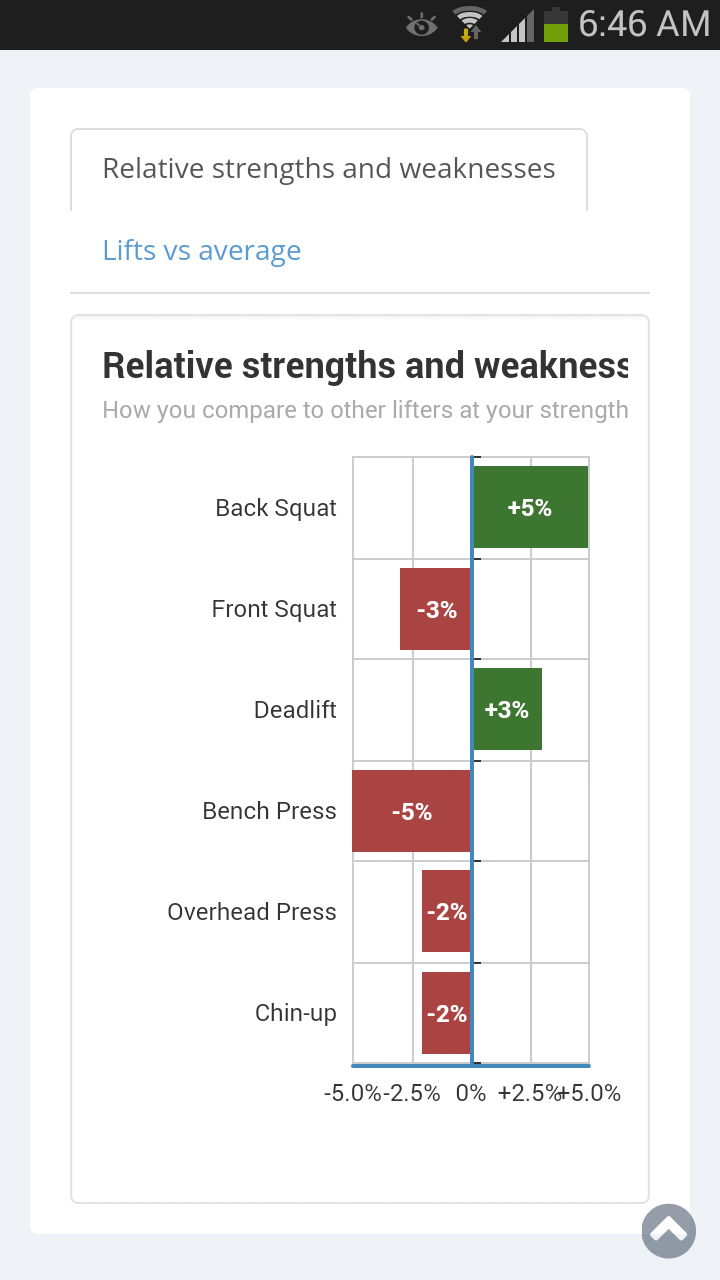This screenshot has height=1280, width=720.
Task: Tap the scroll-to-top arrow button
Action: (x=669, y=1230)
